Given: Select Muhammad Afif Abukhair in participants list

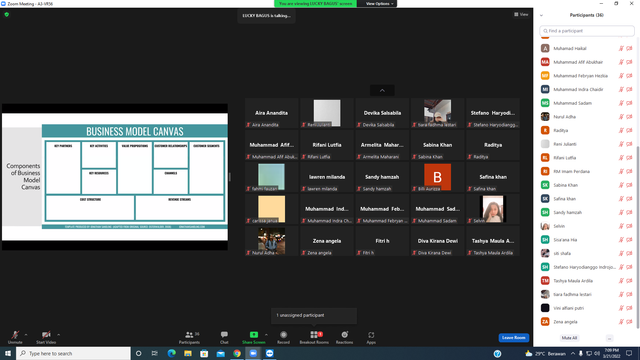Looking at the screenshot, I should (x=587, y=62).
